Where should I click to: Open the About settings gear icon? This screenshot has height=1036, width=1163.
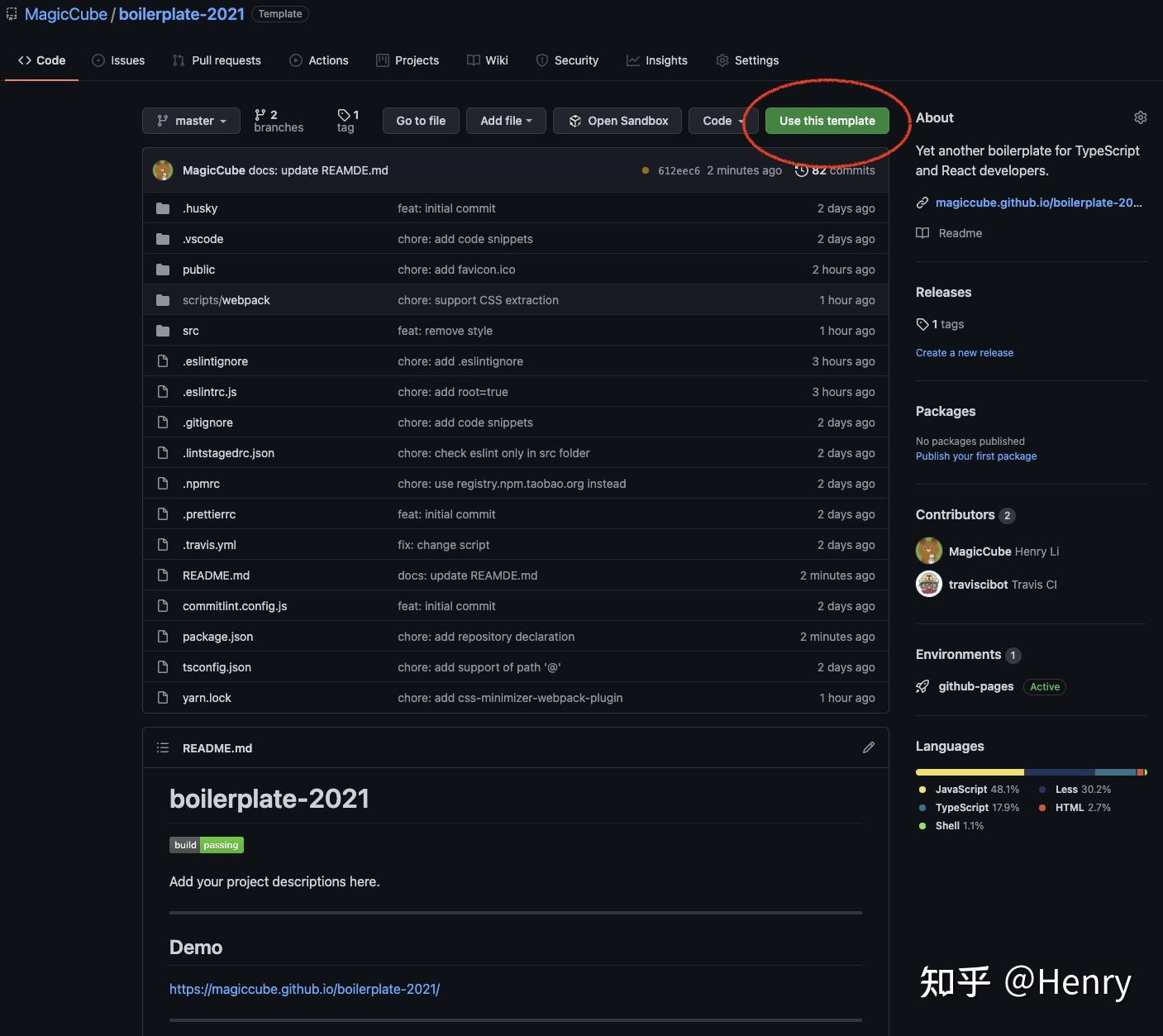[1140, 117]
